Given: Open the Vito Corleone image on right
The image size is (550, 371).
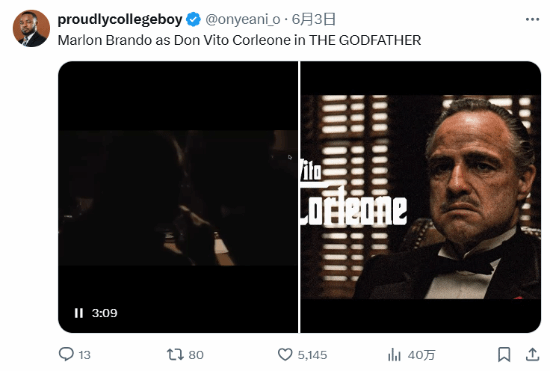Looking at the screenshot, I should point(420,197).
